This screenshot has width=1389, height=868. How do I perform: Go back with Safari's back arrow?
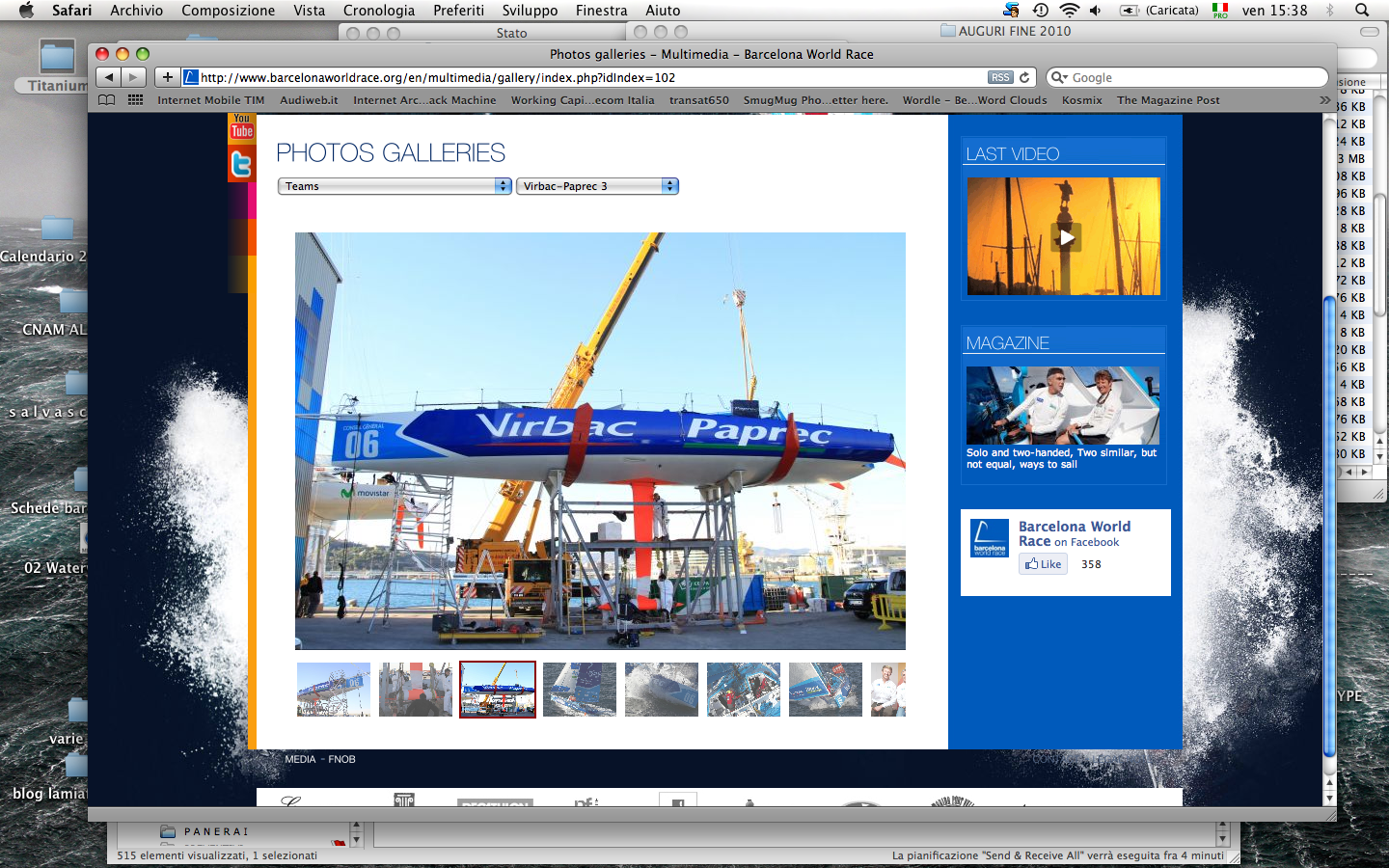point(108,77)
